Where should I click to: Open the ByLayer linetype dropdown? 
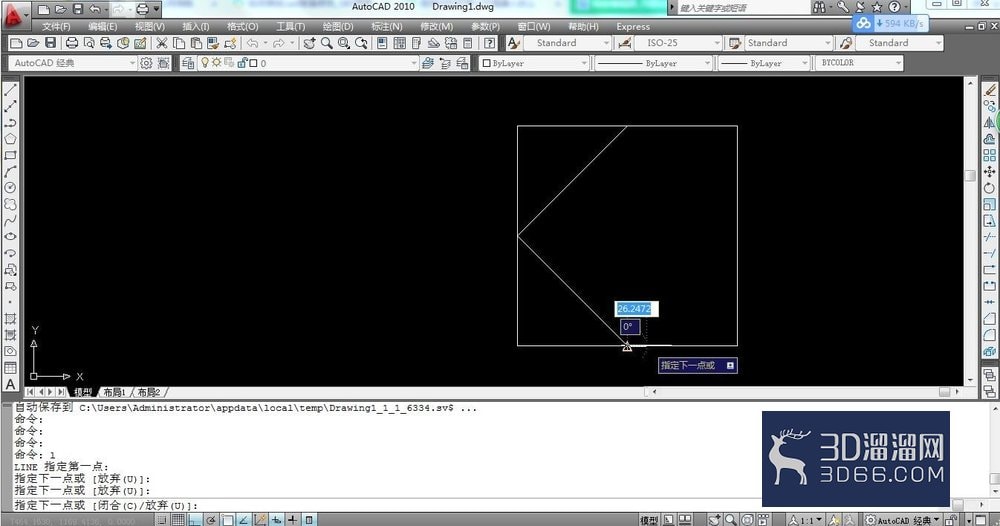click(x=654, y=63)
